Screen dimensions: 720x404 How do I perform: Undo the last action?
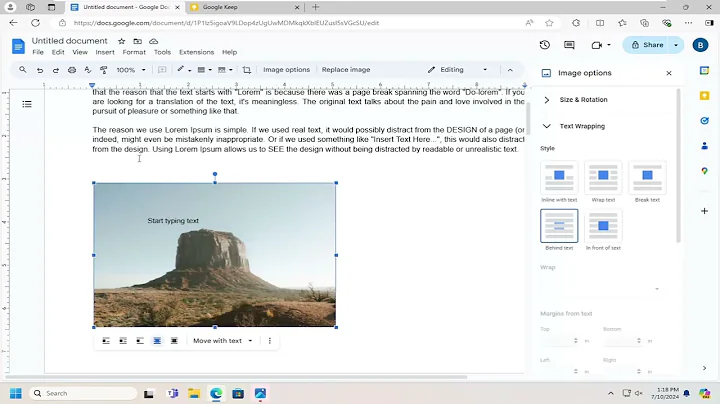point(40,70)
